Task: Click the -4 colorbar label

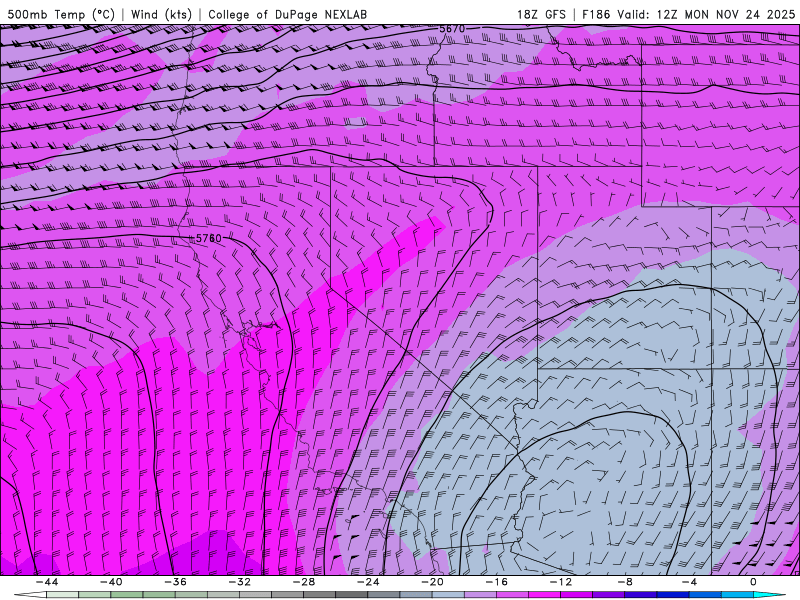Action: [x=689, y=582]
